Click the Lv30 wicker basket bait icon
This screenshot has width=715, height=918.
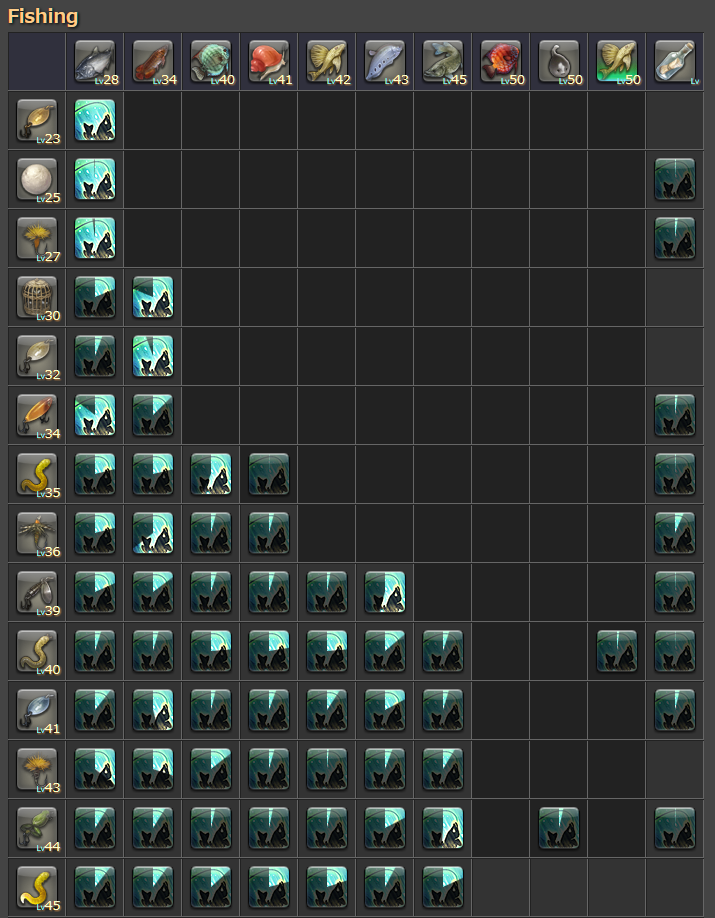click(x=37, y=297)
